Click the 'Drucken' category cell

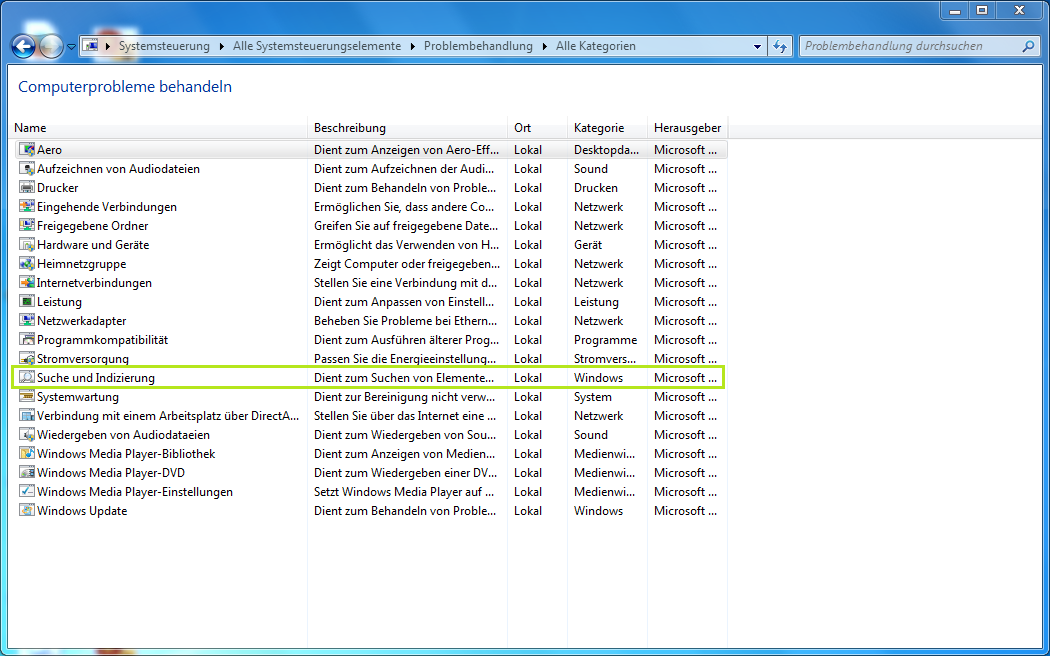595,188
